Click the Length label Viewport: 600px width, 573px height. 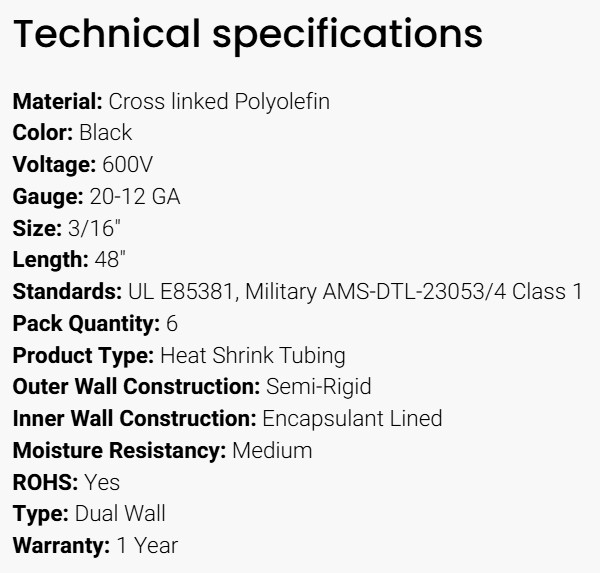tap(50, 260)
